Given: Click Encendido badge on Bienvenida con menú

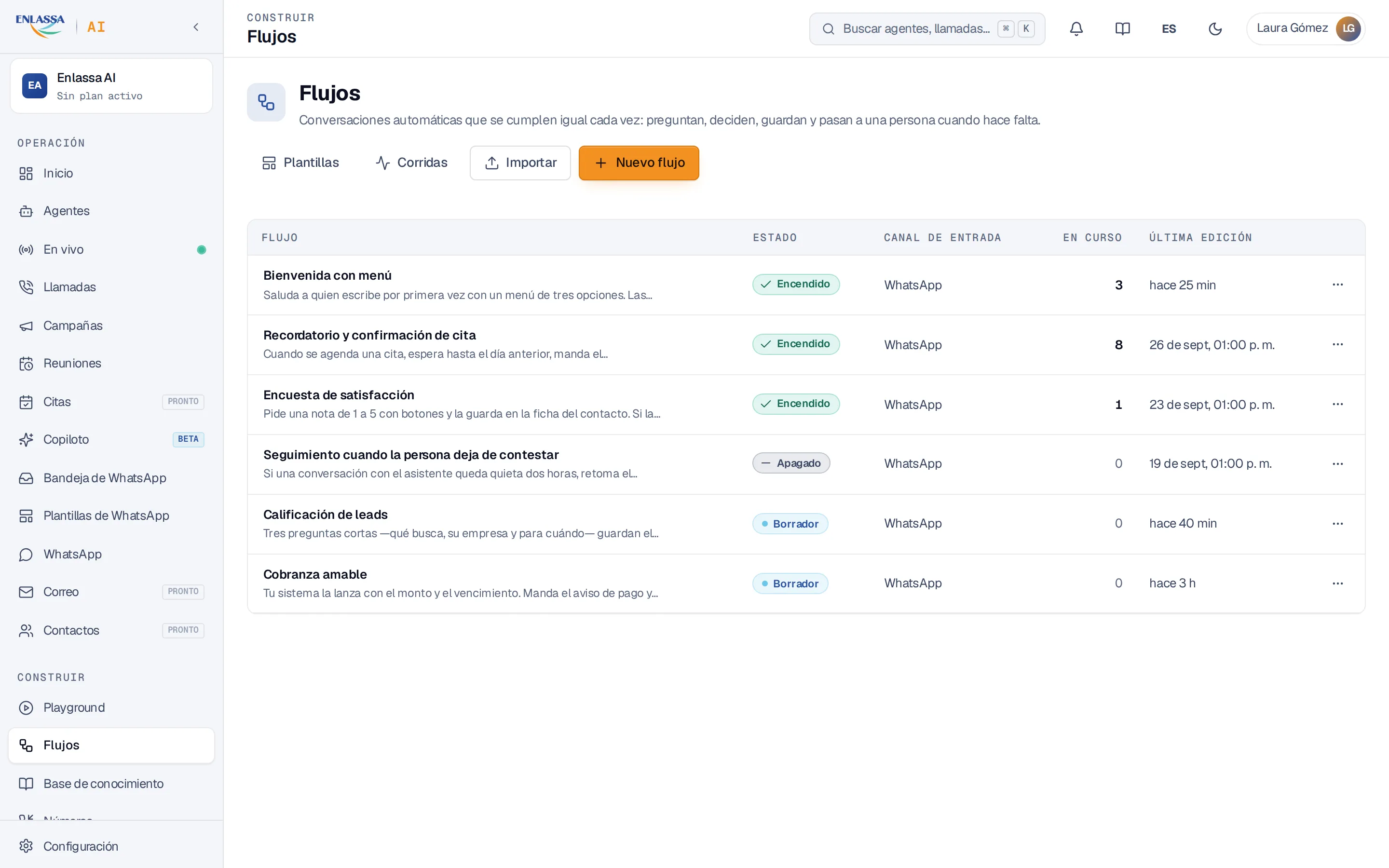Looking at the screenshot, I should (x=795, y=284).
